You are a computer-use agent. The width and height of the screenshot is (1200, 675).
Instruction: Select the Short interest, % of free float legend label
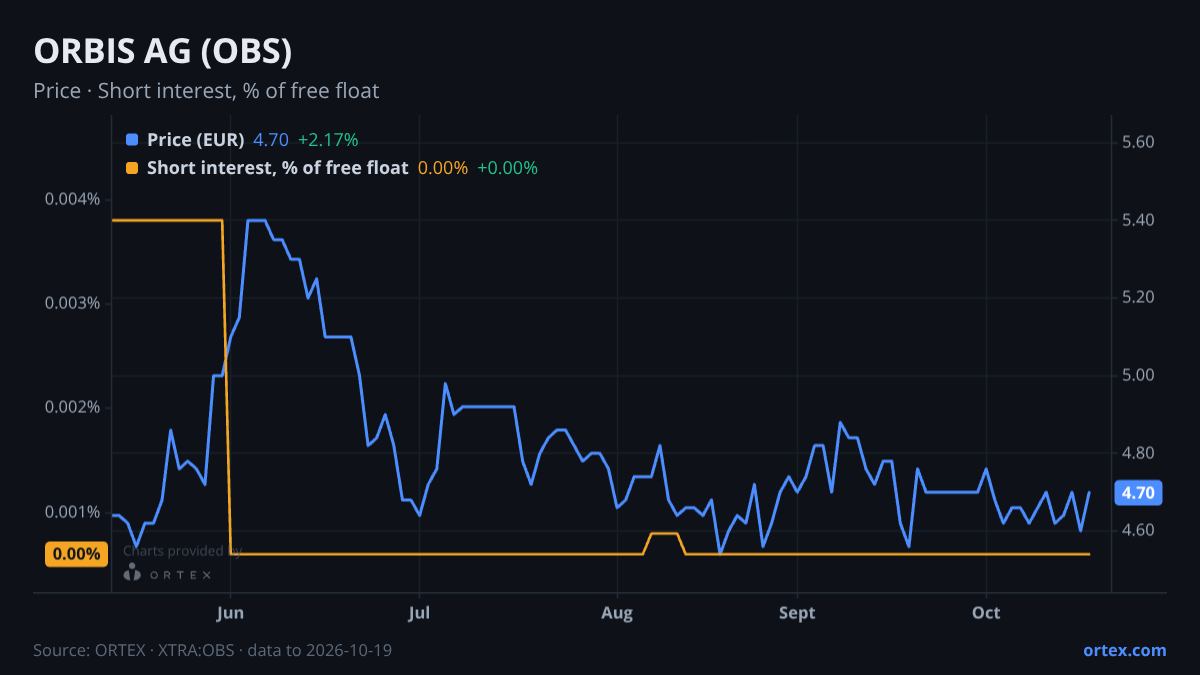pos(277,168)
